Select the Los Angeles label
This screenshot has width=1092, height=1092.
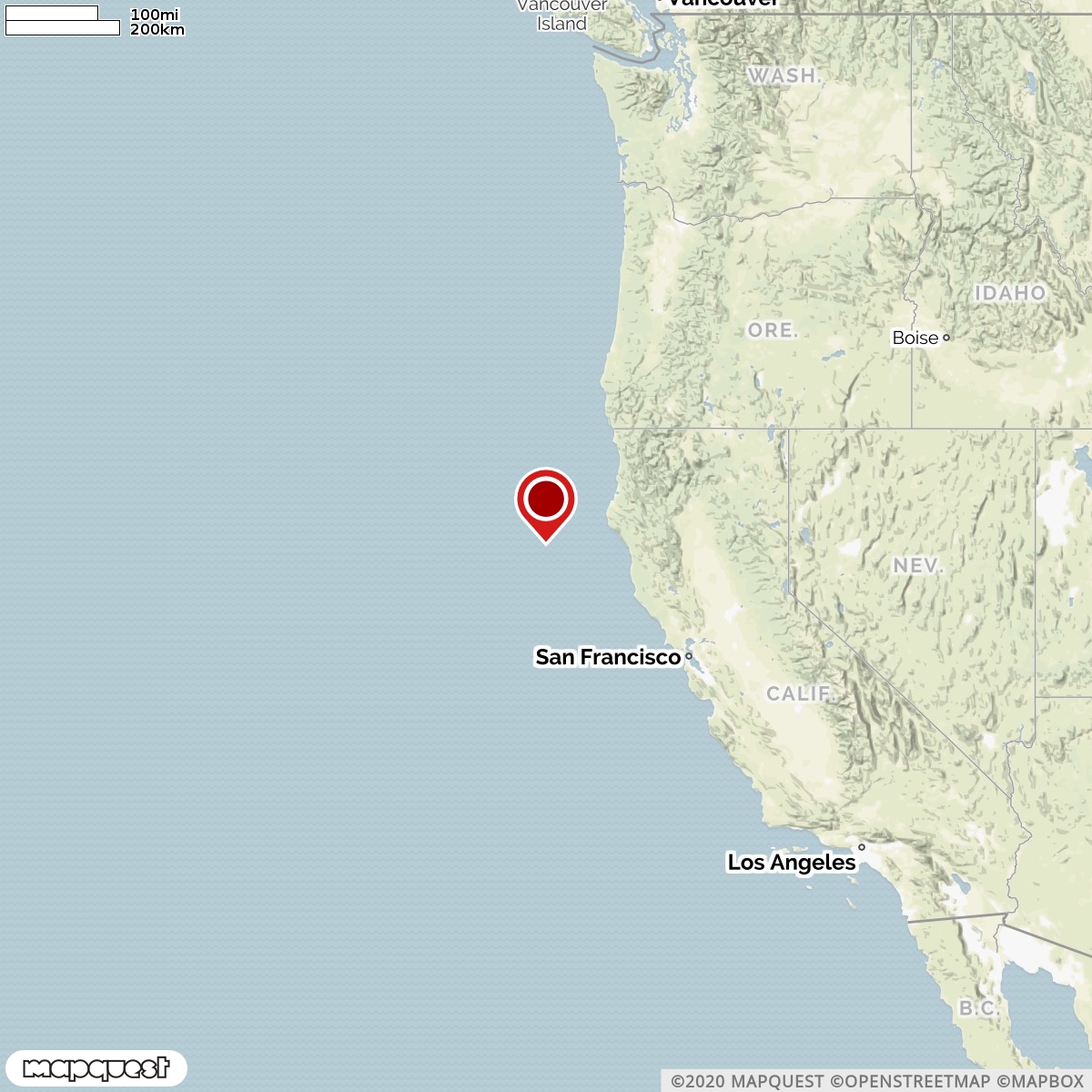(792, 862)
